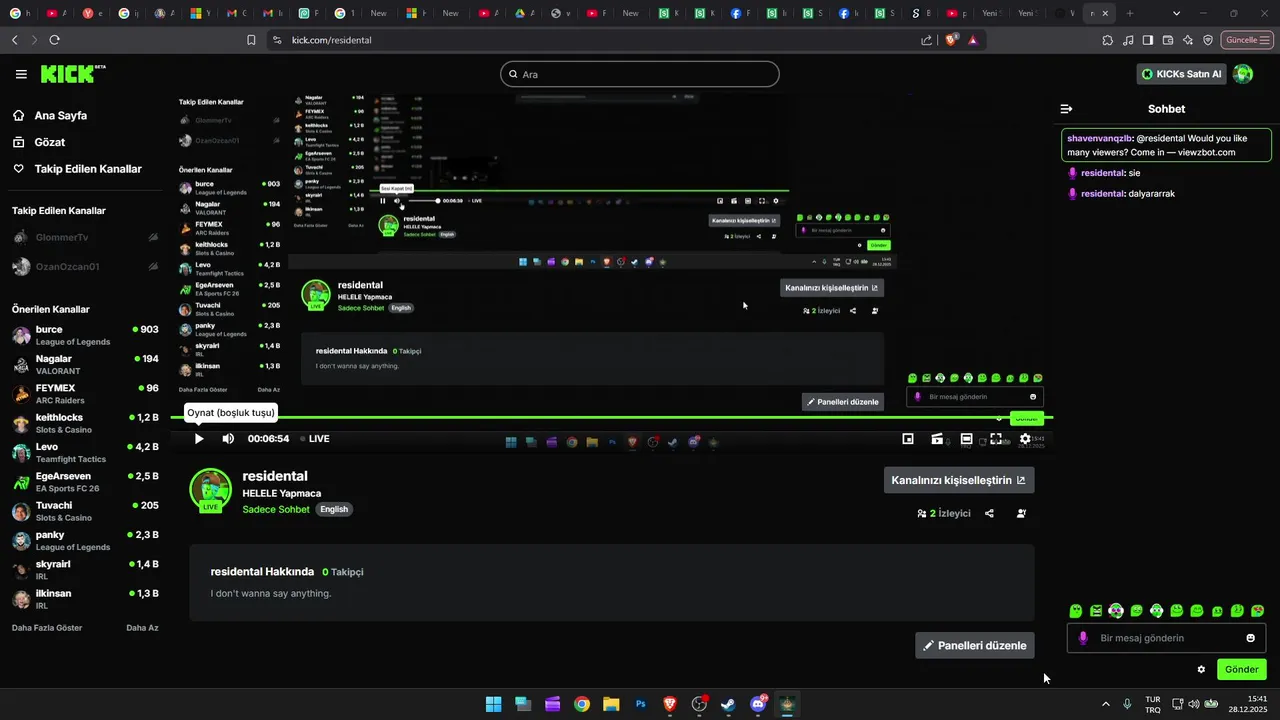Click the Brave Rewards triangle icon
The image size is (1280, 720).
(x=973, y=40)
